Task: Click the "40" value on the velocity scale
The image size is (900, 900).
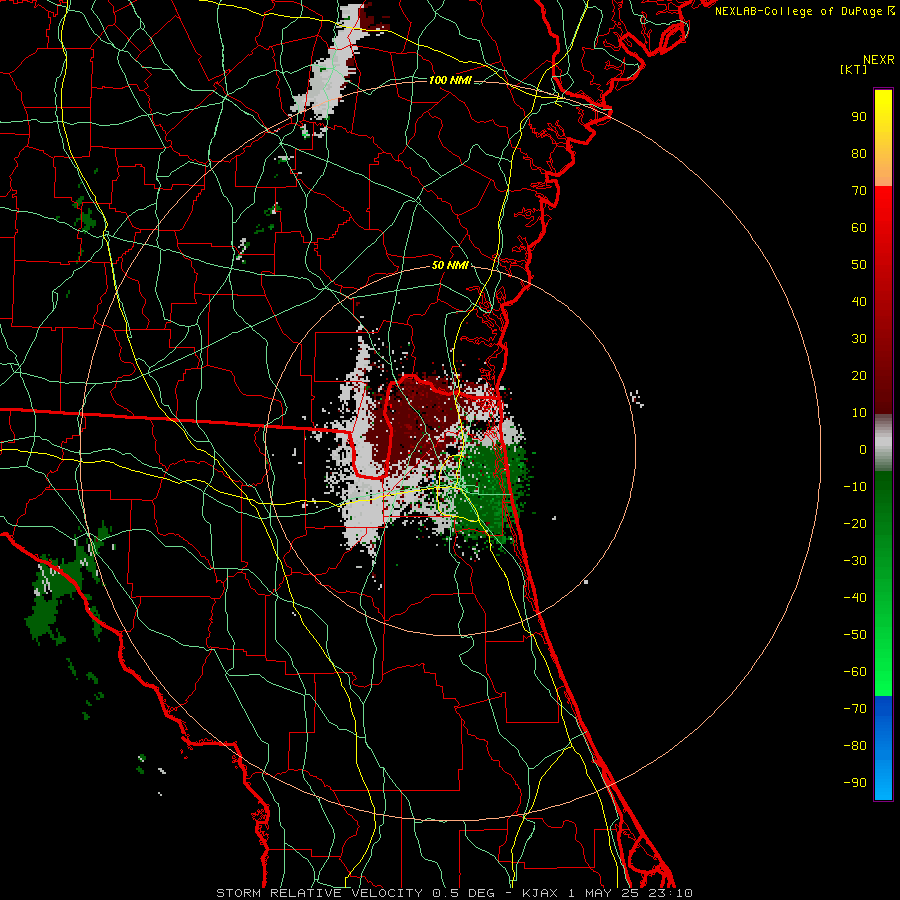Action: click(859, 301)
